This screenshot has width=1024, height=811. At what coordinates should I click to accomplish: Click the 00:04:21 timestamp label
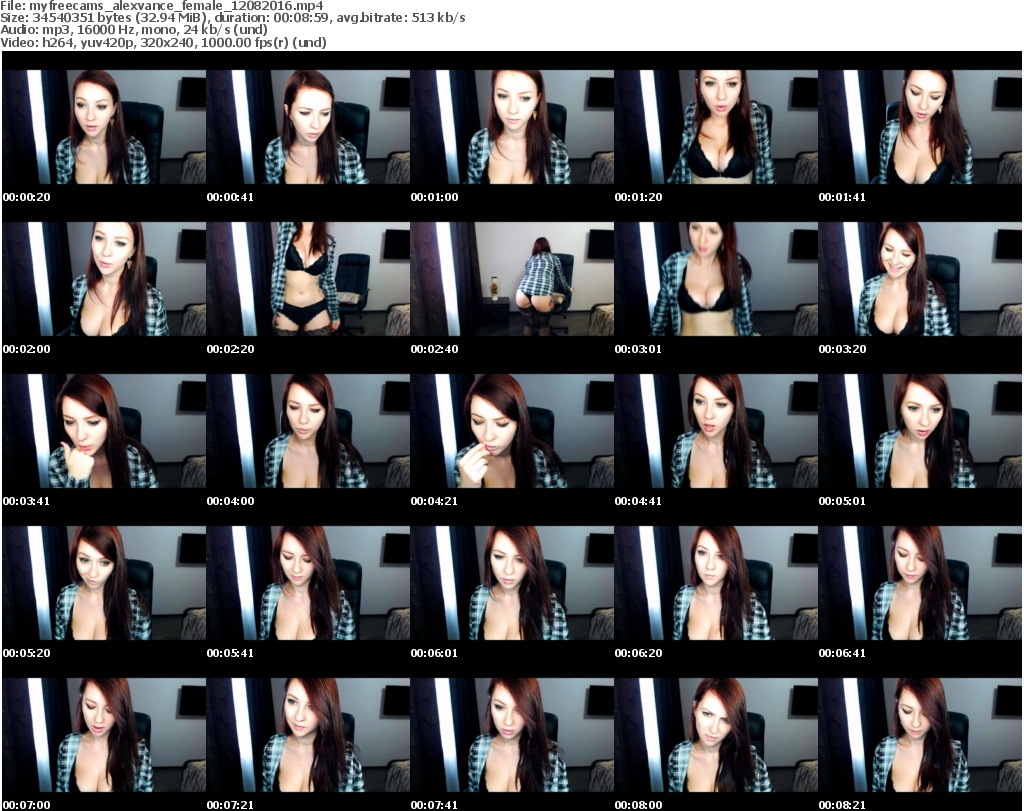tap(434, 501)
